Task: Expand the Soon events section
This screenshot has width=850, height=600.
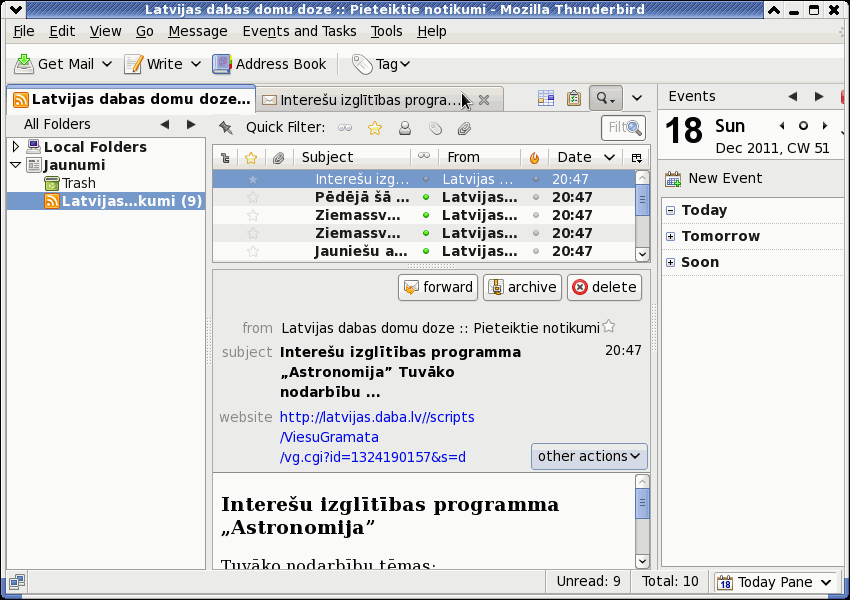Action: coord(671,262)
